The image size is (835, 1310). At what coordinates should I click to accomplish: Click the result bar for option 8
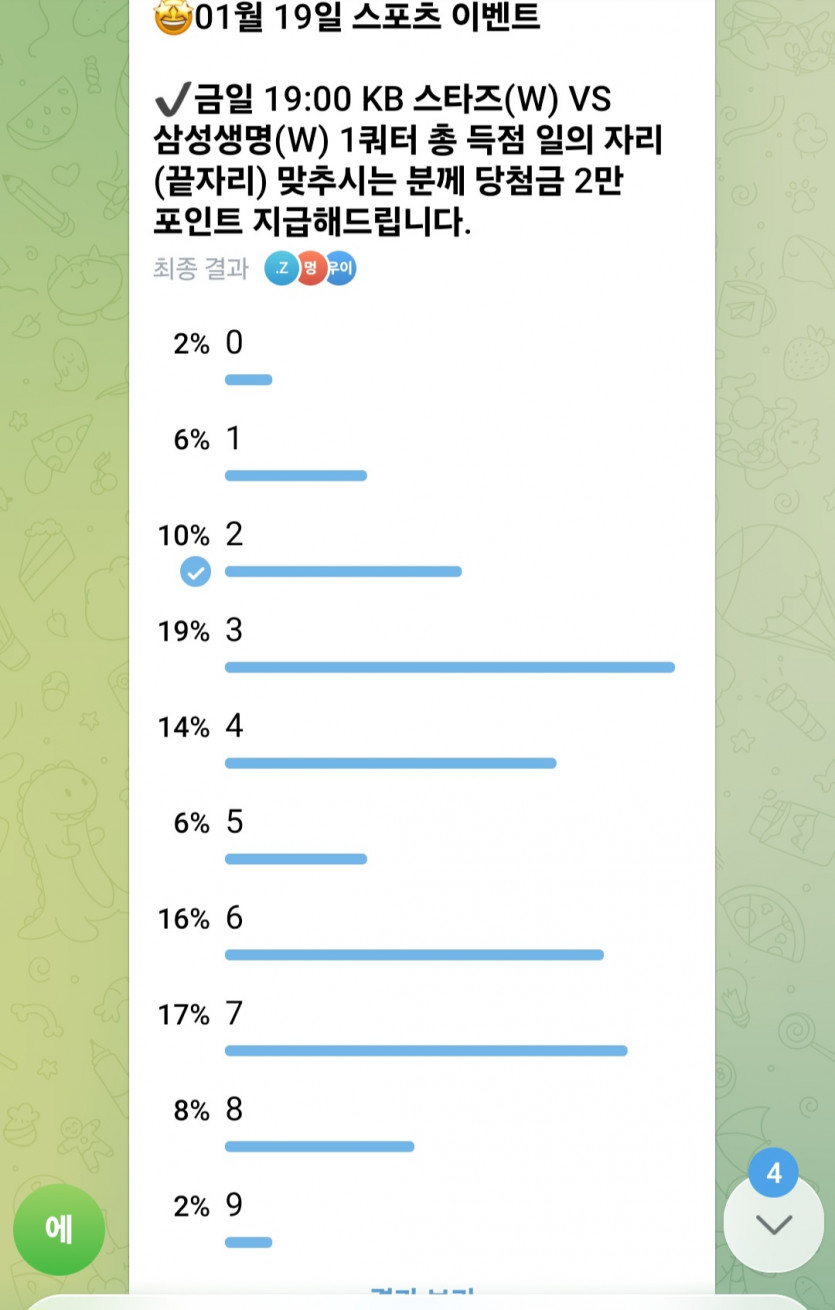[x=319, y=1146]
